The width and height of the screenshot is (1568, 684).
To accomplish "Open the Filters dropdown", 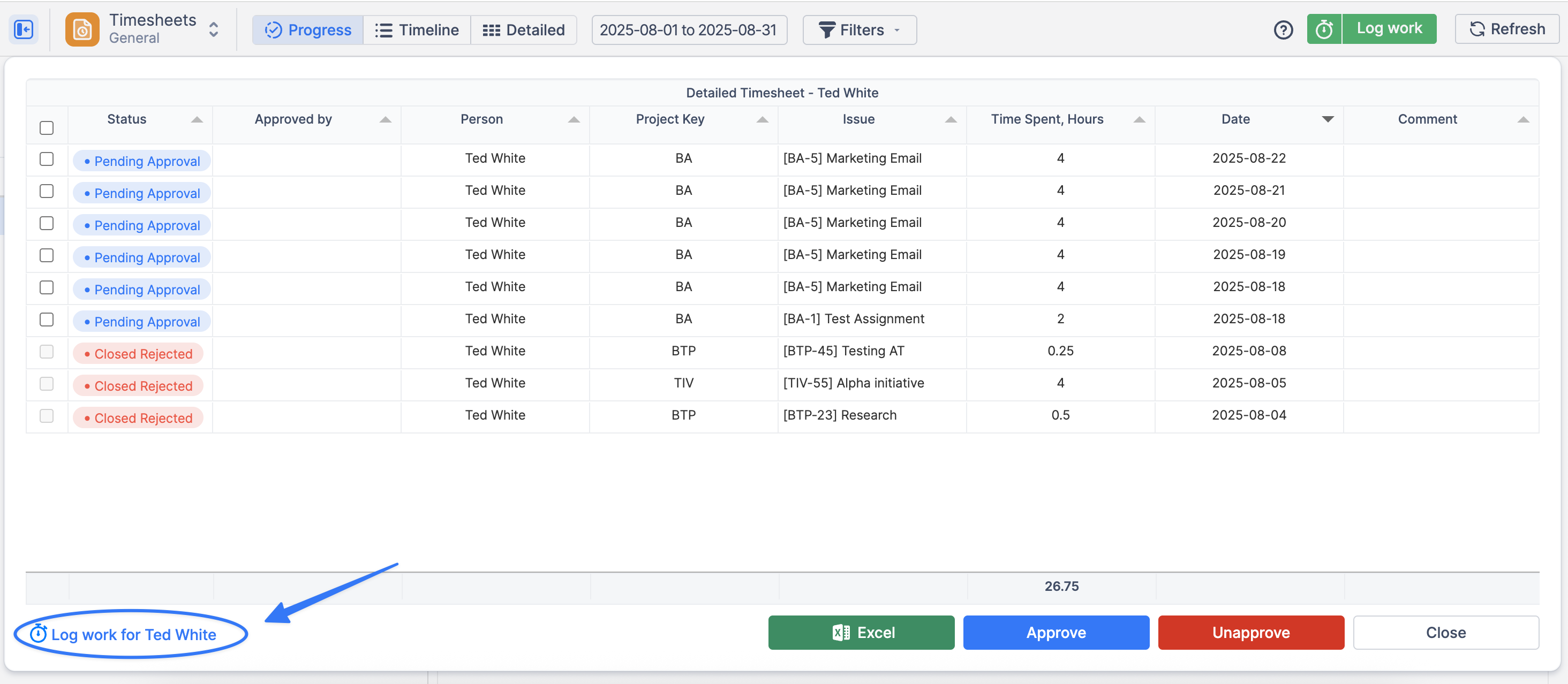I will point(859,30).
